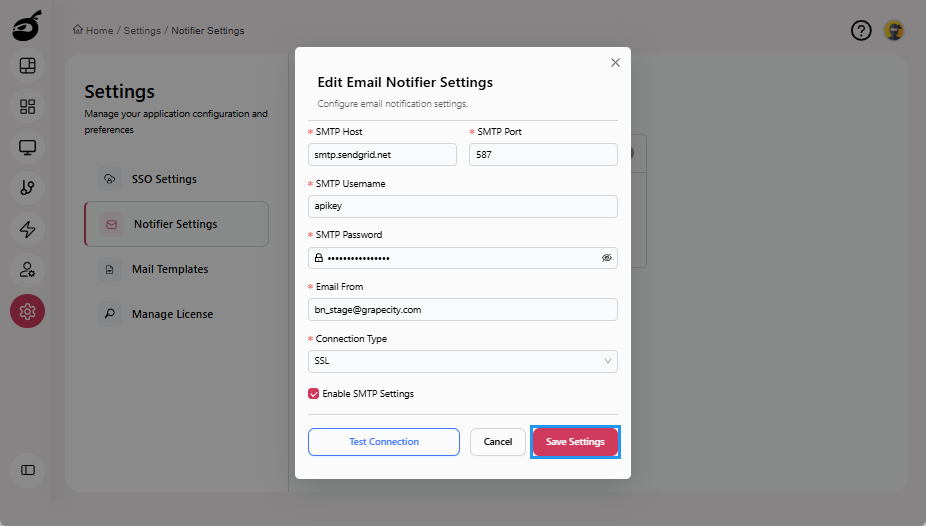Select Mail Templates menu item
The height and width of the screenshot is (526, 926).
click(177, 269)
